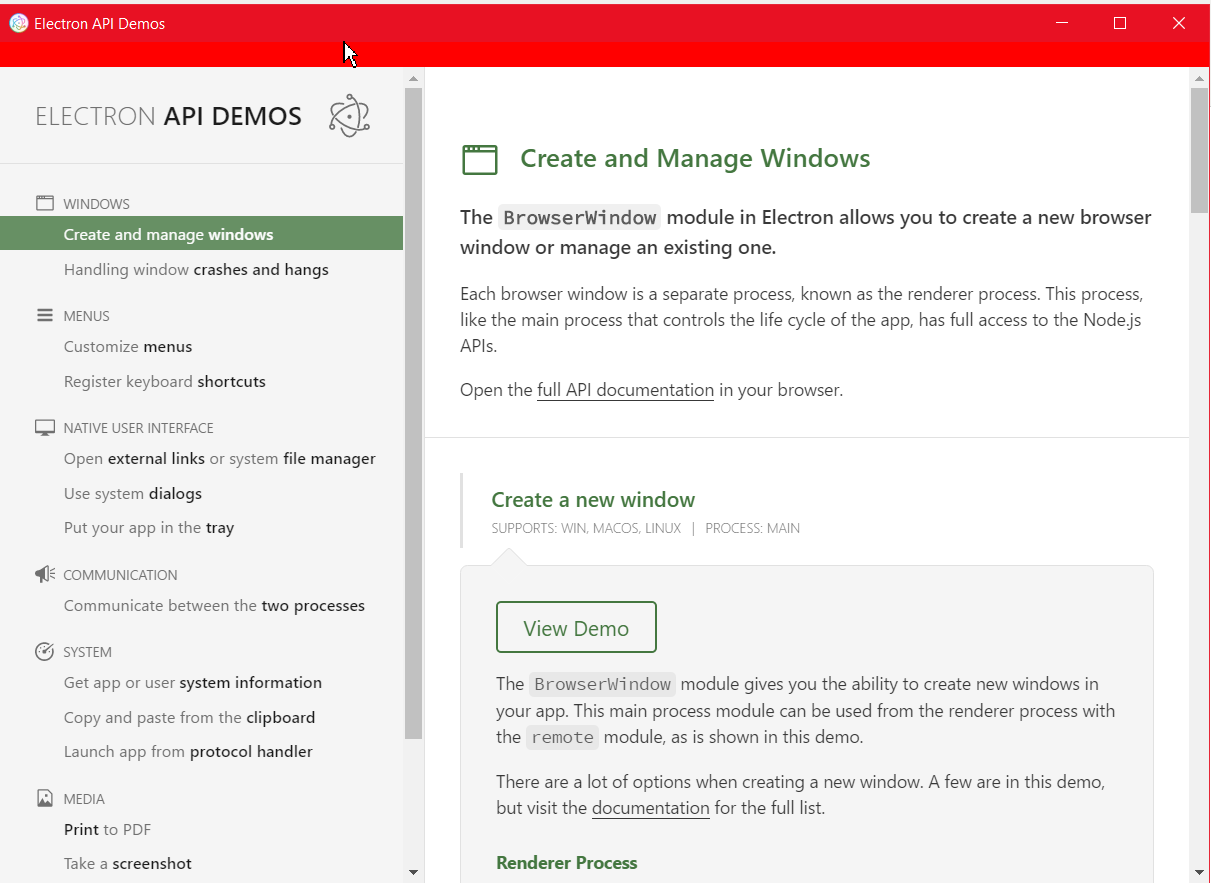Image resolution: width=1211 pixels, height=883 pixels.
Task: Click the sidebar scrollbar thumb
Action: pyautogui.click(x=413, y=413)
